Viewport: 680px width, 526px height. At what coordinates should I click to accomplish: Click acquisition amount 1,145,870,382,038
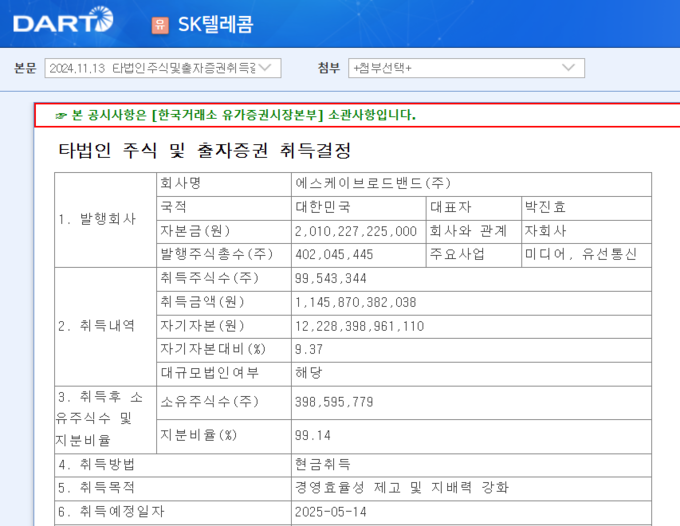(356, 302)
